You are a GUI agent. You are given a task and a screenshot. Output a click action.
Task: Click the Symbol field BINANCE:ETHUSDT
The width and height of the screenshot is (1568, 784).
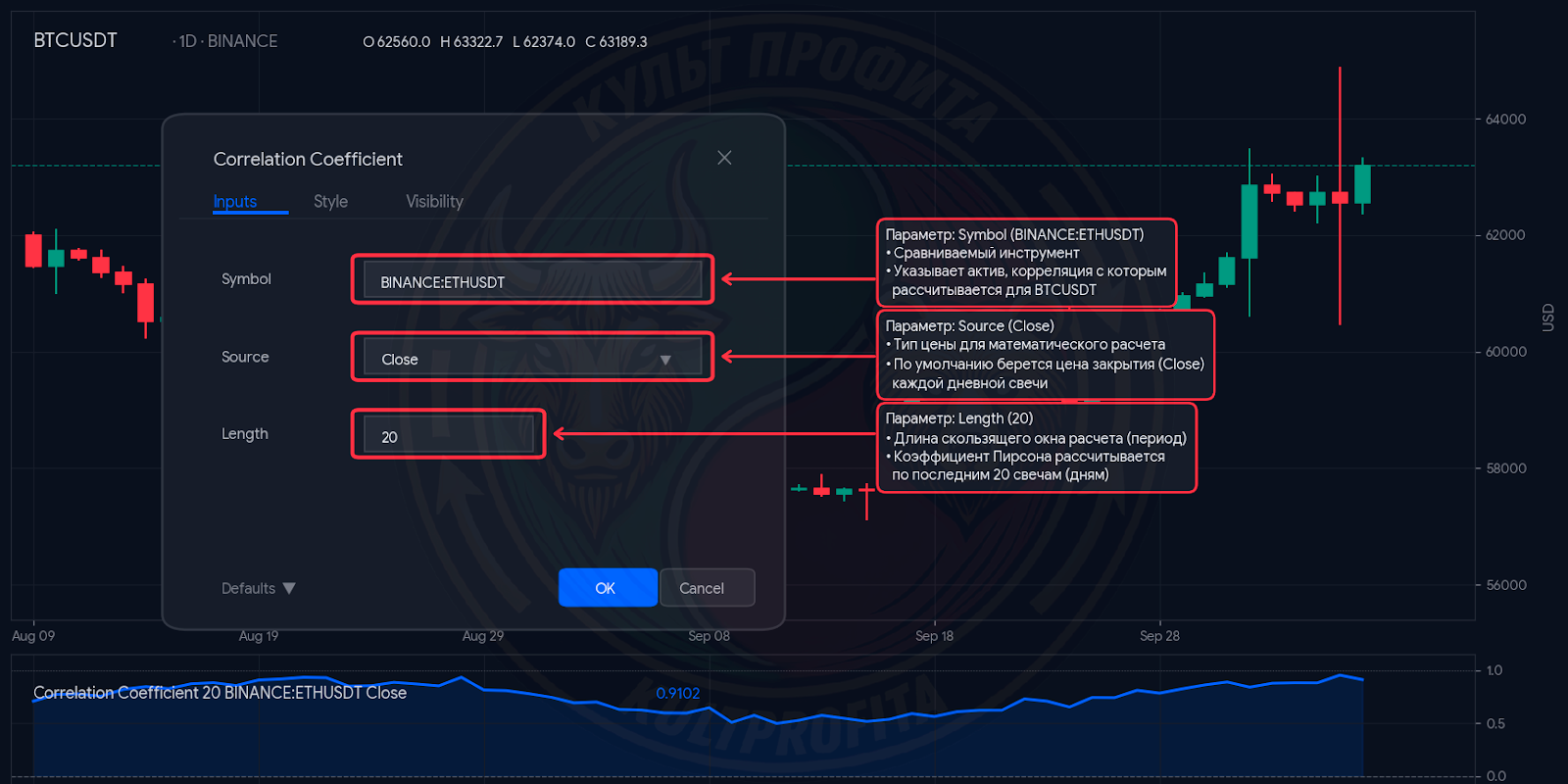[x=532, y=281]
